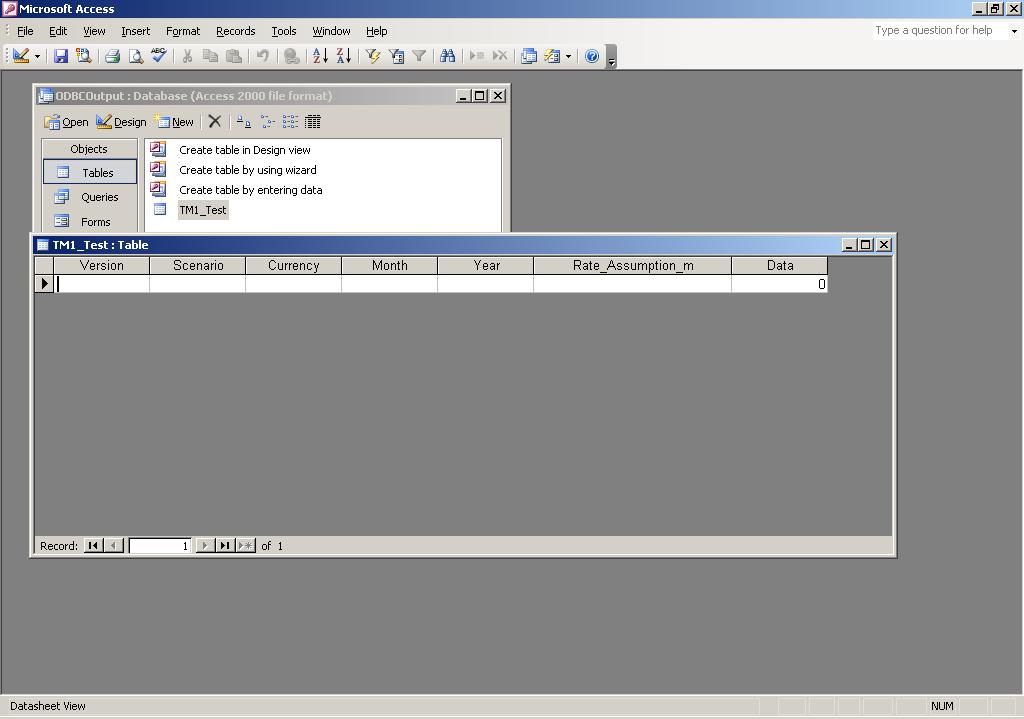Screen dimensions: 1024x719
Task: Click the Print icon in toolbar
Action: coord(112,56)
